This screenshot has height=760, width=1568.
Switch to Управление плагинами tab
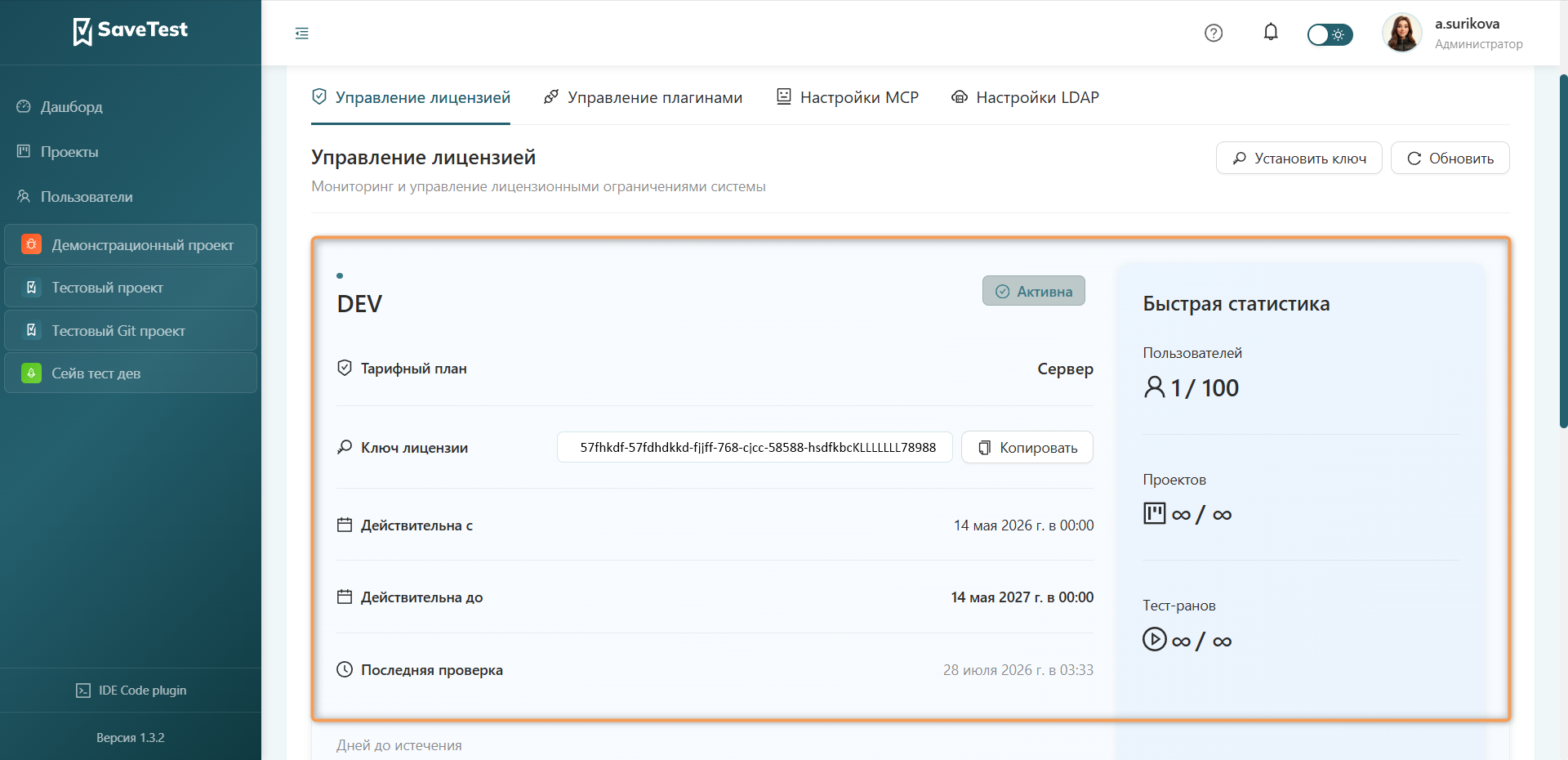pos(643,98)
